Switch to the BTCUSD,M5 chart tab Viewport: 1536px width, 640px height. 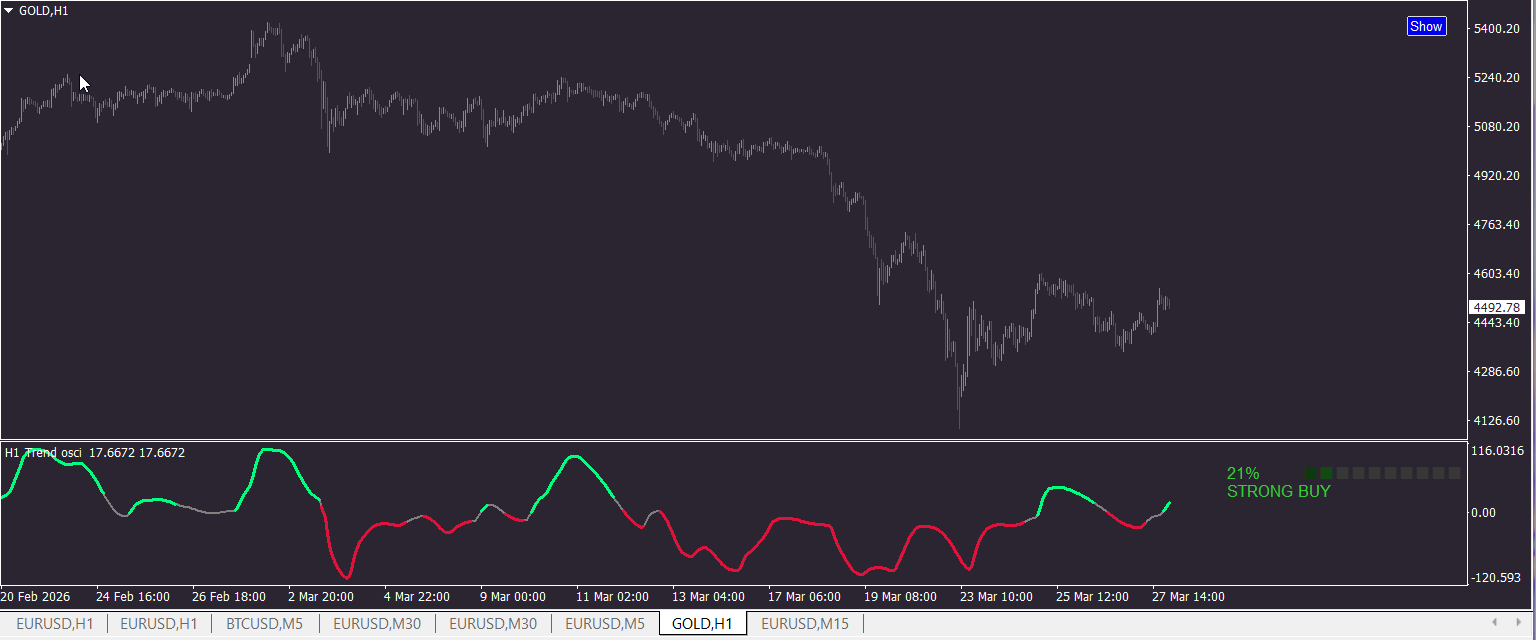click(x=265, y=624)
